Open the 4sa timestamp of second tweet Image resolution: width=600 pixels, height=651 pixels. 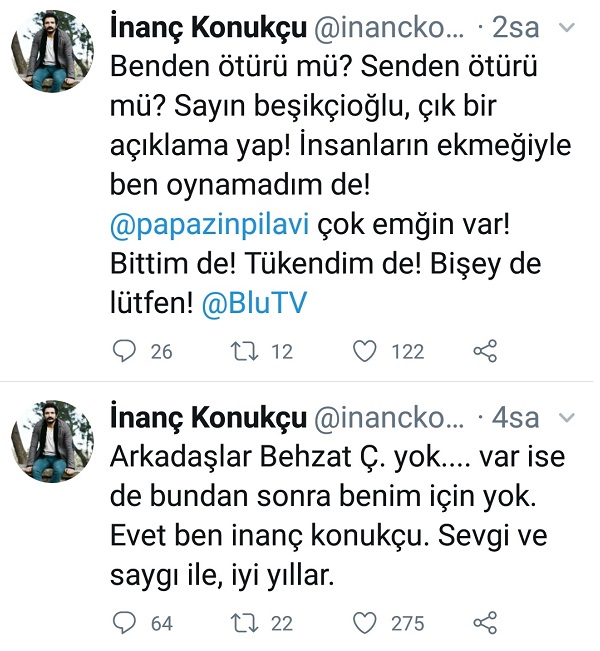(x=523, y=417)
